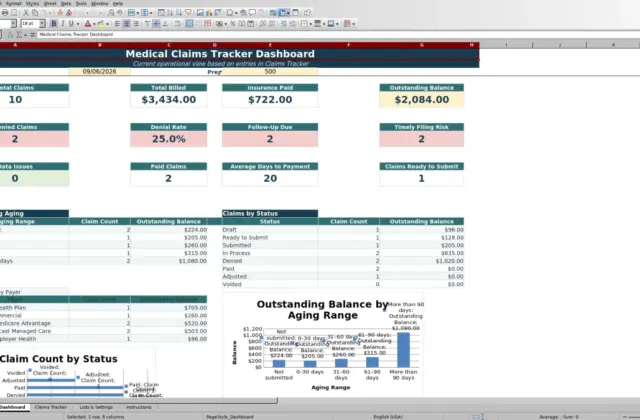This screenshot has height=420, width=640.
Task: Open the font name dropdown arrow
Action: [13, 24]
